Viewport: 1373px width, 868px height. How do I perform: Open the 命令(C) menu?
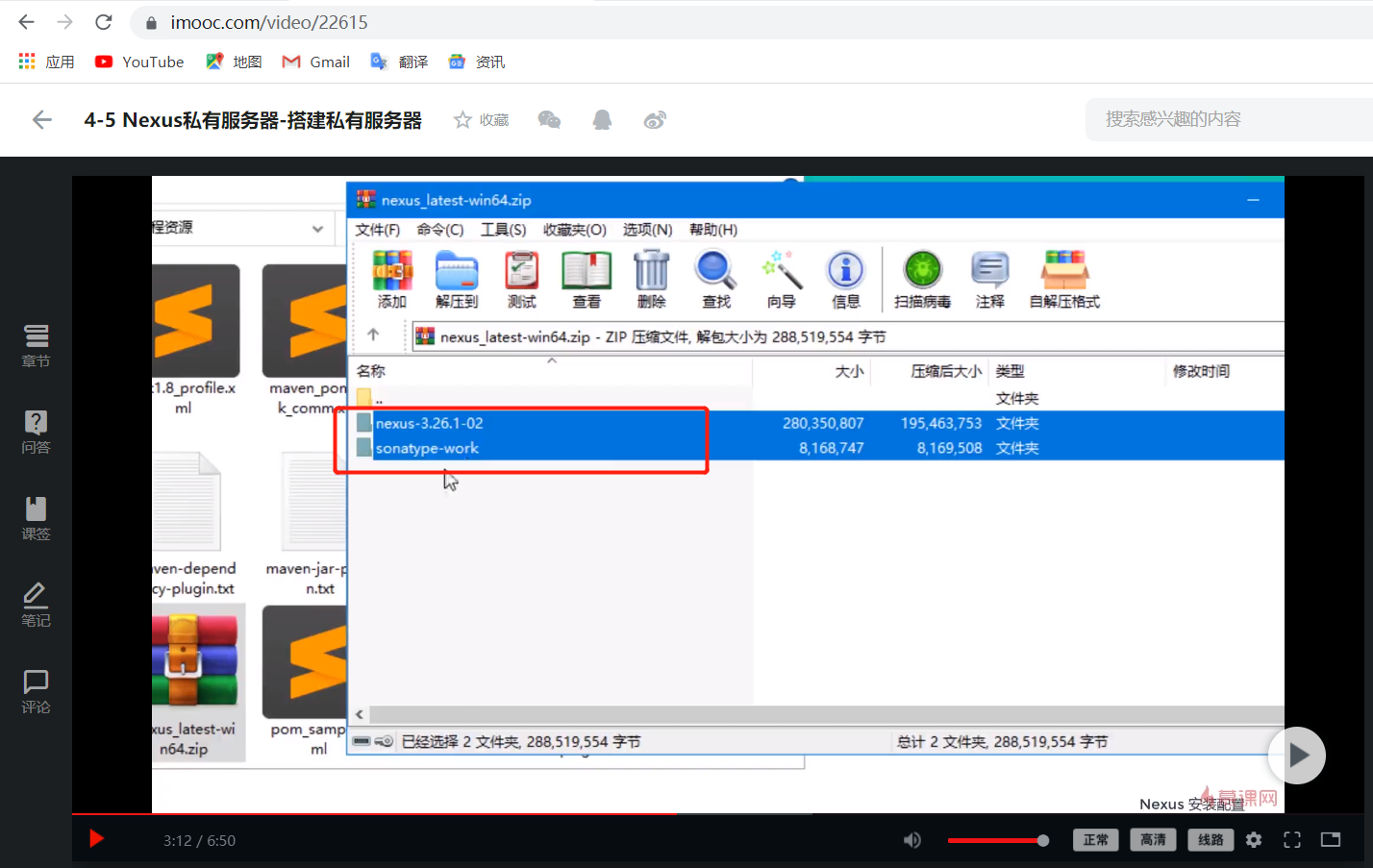click(x=440, y=230)
